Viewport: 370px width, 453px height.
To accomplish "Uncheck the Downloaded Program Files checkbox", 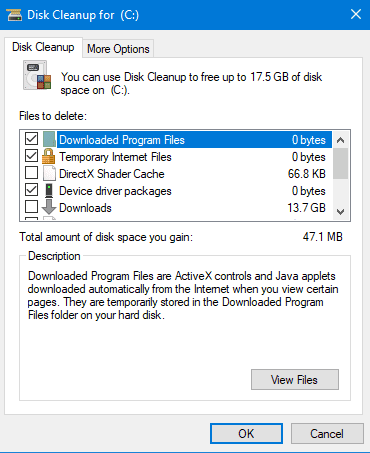I will click(x=31, y=139).
